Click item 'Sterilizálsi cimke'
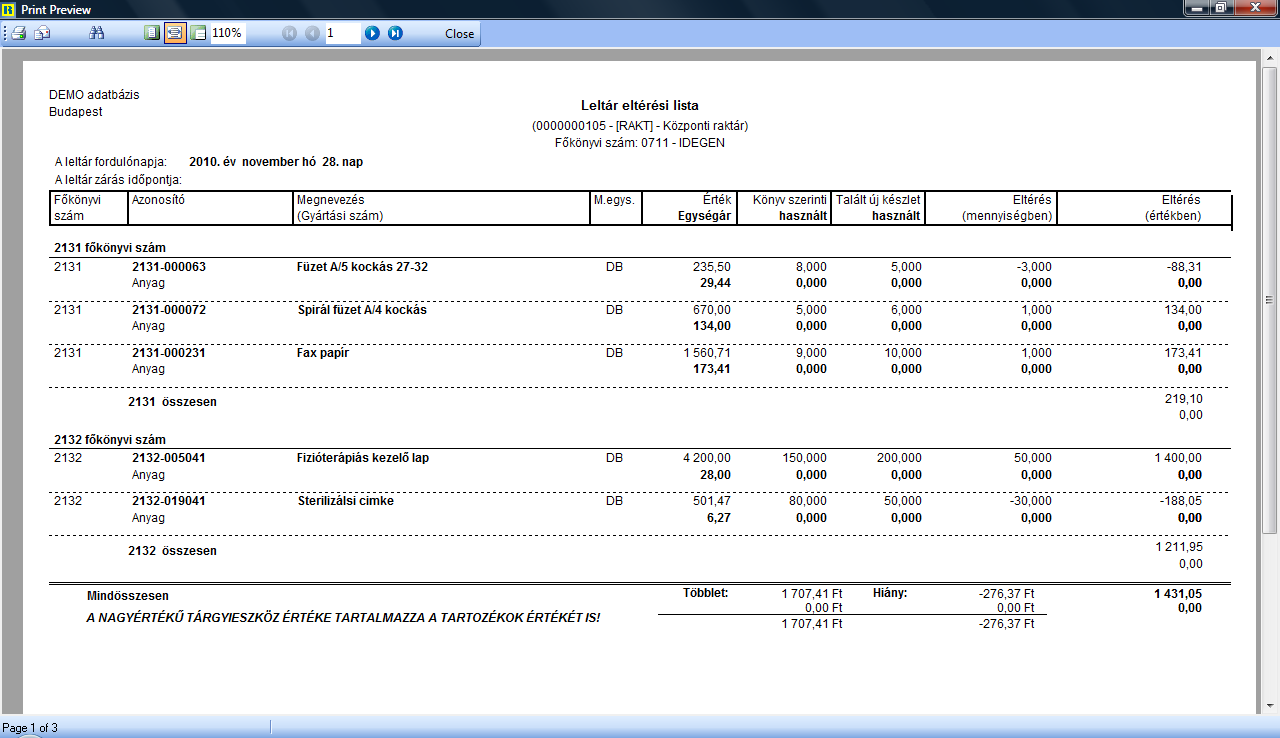The height and width of the screenshot is (738, 1280). tap(345, 501)
